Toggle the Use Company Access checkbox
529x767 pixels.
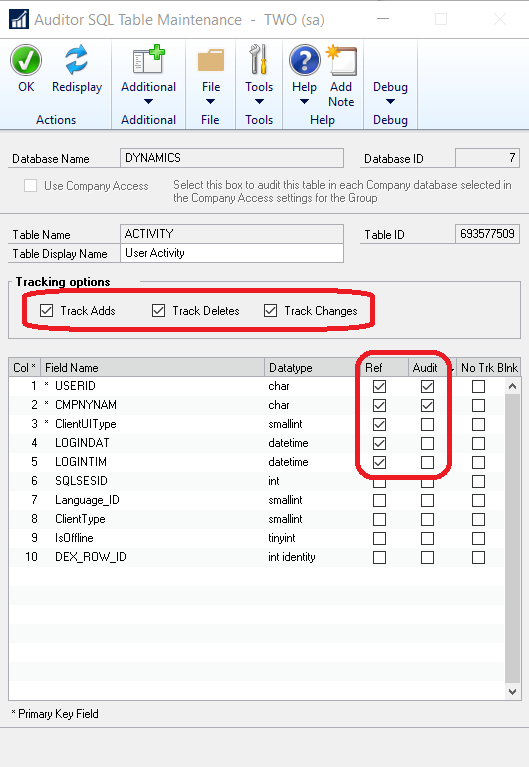tap(30, 186)
